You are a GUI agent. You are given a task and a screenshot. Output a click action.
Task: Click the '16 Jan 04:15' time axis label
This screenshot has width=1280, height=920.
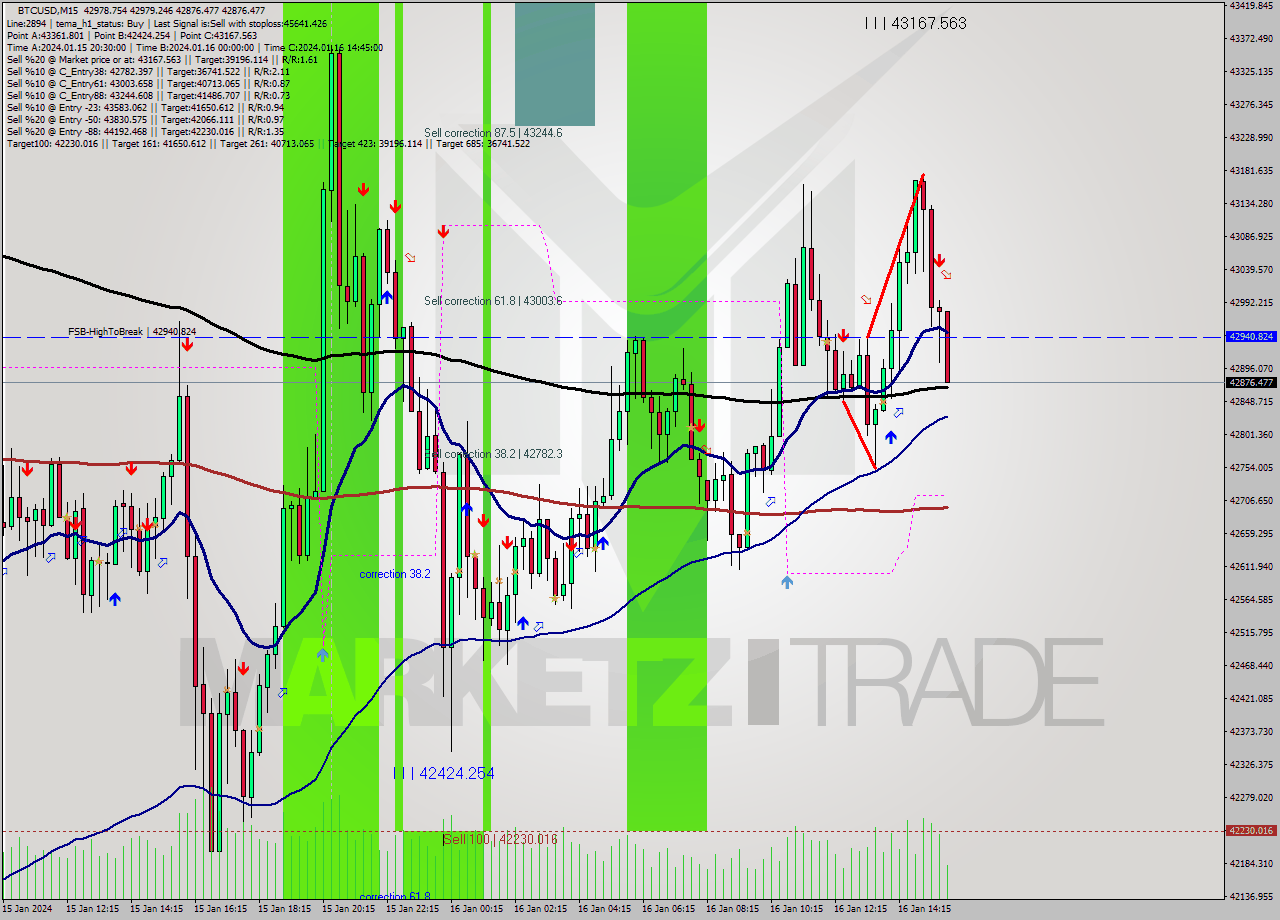604,909
